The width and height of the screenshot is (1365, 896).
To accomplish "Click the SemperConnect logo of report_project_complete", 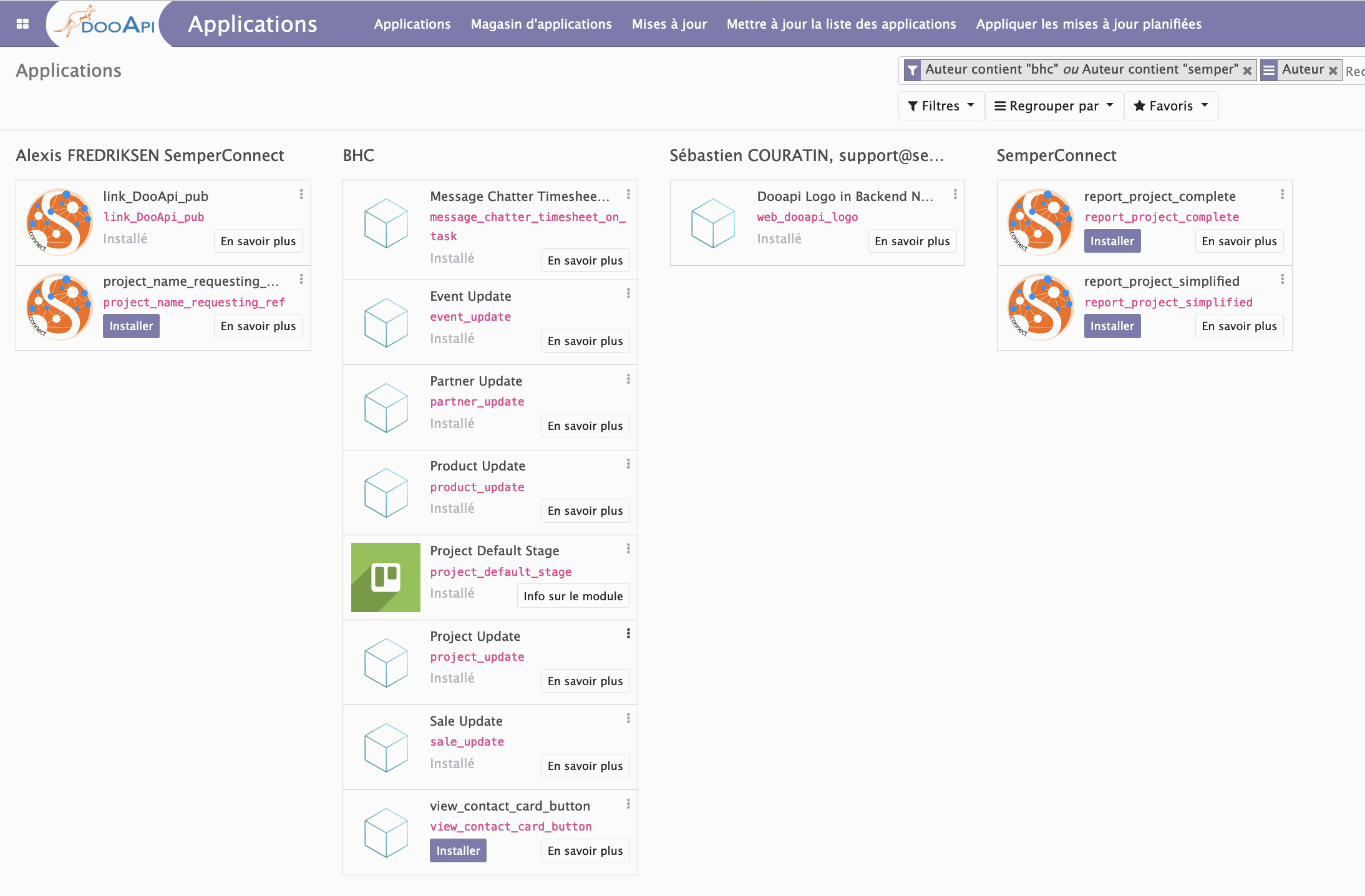I will [x=1040, y=222].
